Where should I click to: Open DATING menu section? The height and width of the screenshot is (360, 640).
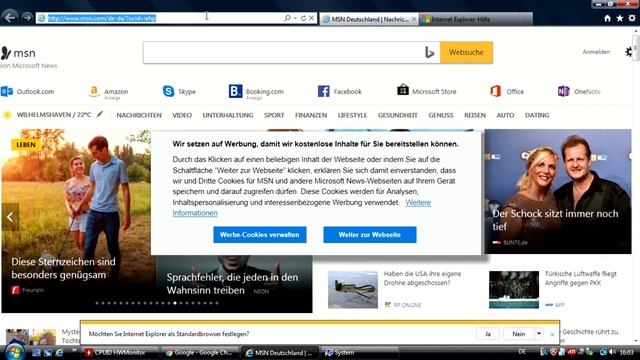pyautogui.click(x=537, y=115)
